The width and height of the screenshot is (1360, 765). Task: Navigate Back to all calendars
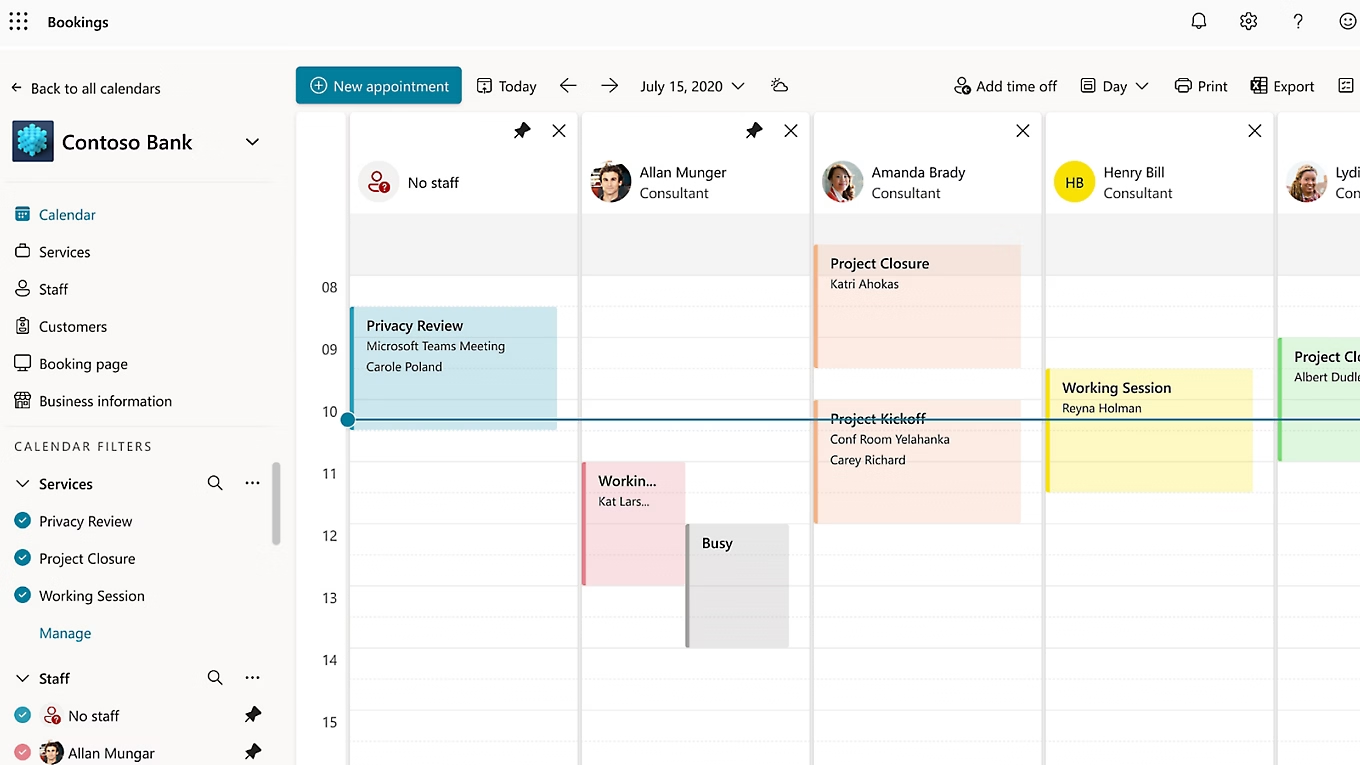point(87,88)
